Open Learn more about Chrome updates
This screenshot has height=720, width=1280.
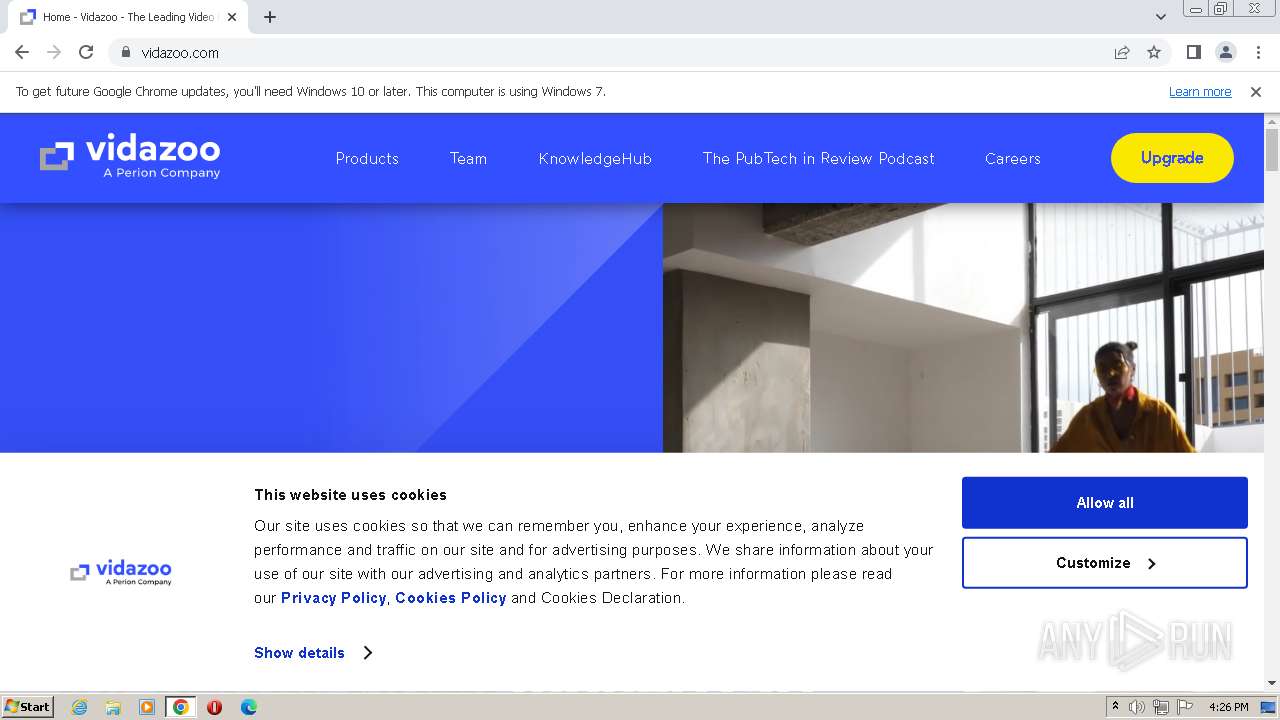tap(1200, 91)
